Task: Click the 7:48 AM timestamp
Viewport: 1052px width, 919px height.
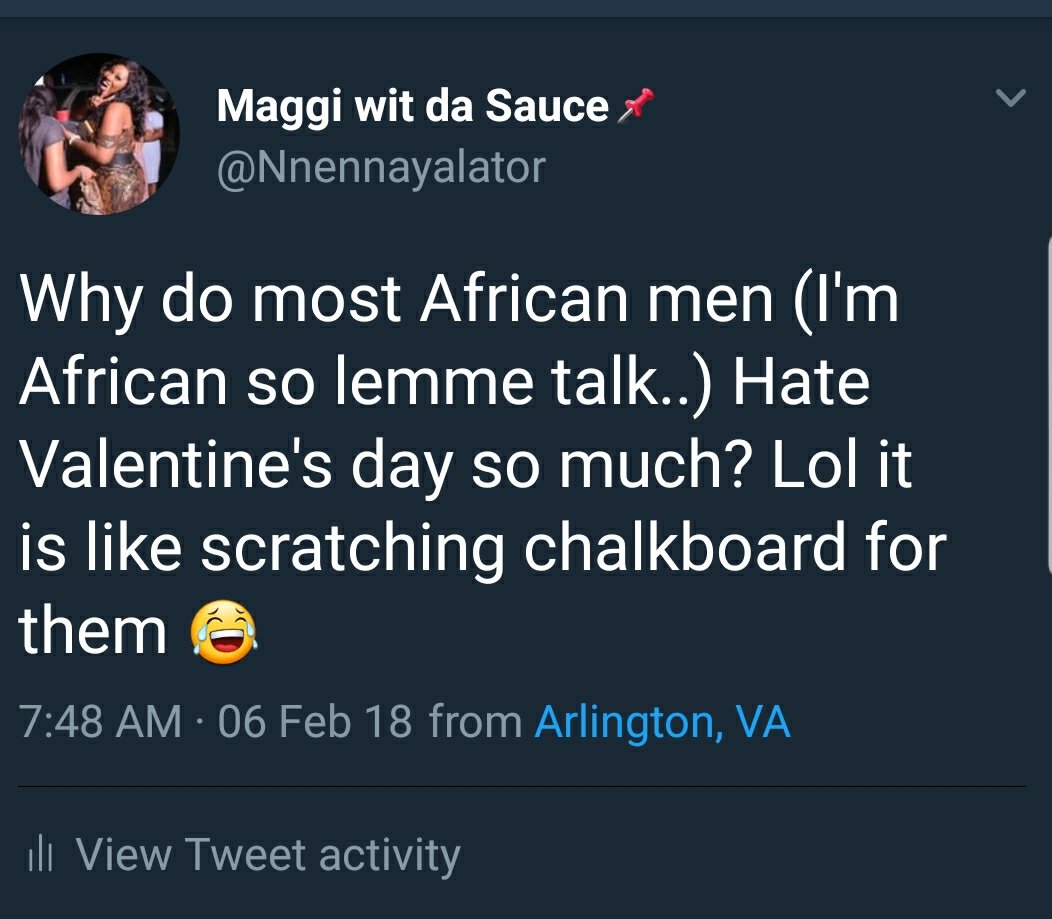Action: click(x=101, y=721)
